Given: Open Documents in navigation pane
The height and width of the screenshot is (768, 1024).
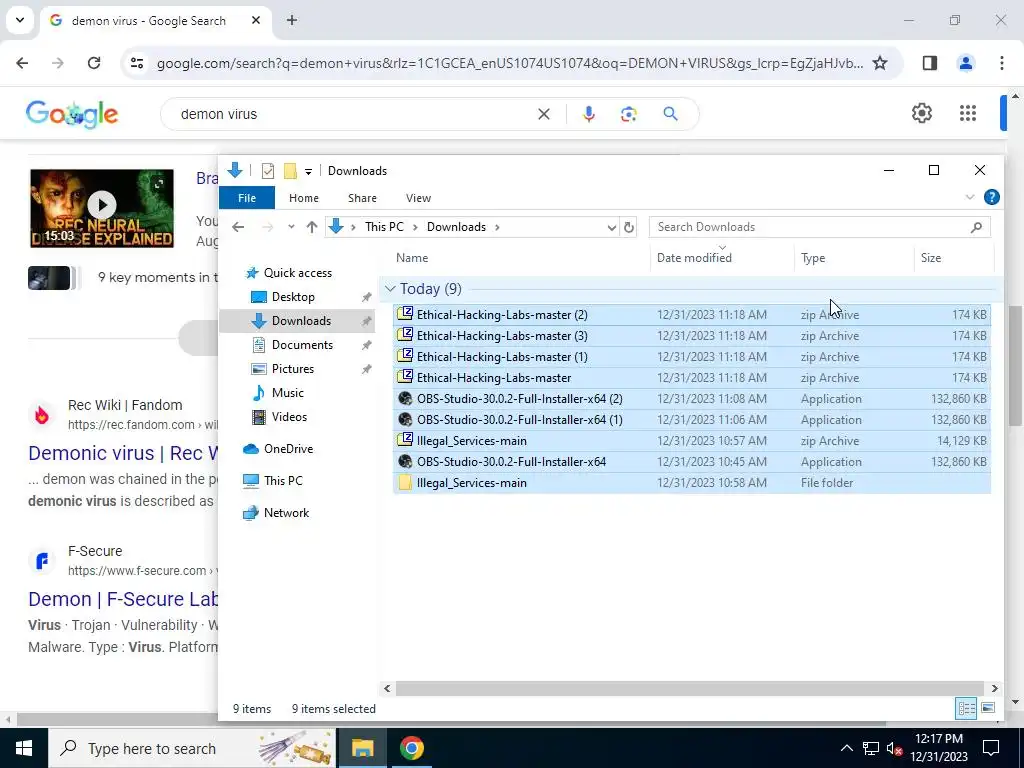Looking at the screenshot, I should 302,345.
